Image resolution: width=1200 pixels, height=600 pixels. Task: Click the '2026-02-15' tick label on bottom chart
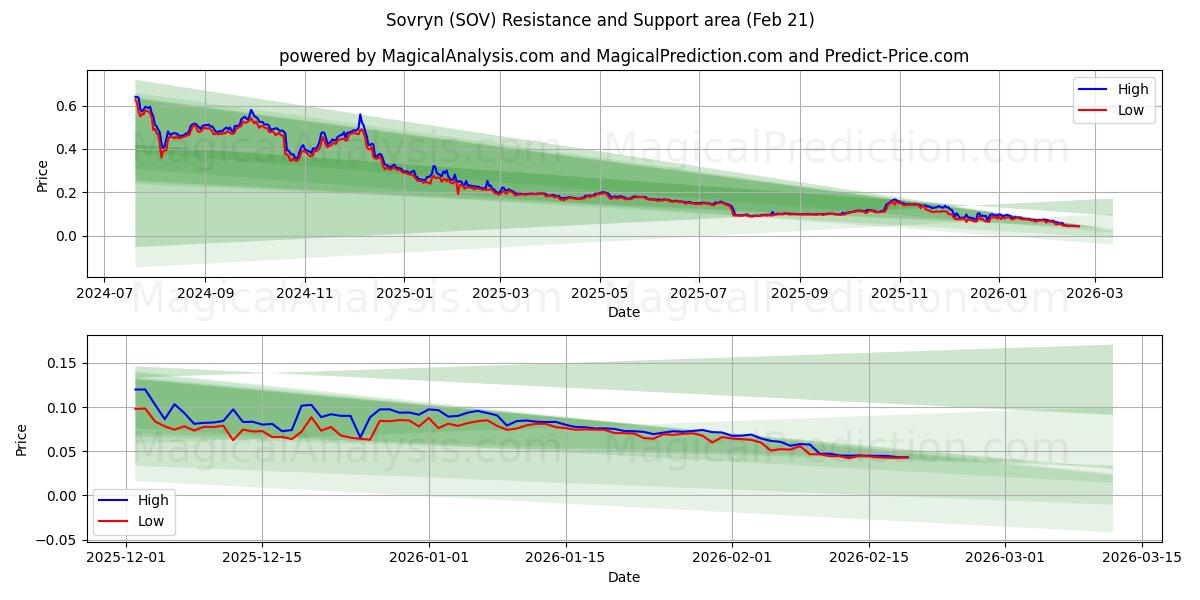[869, 560]
